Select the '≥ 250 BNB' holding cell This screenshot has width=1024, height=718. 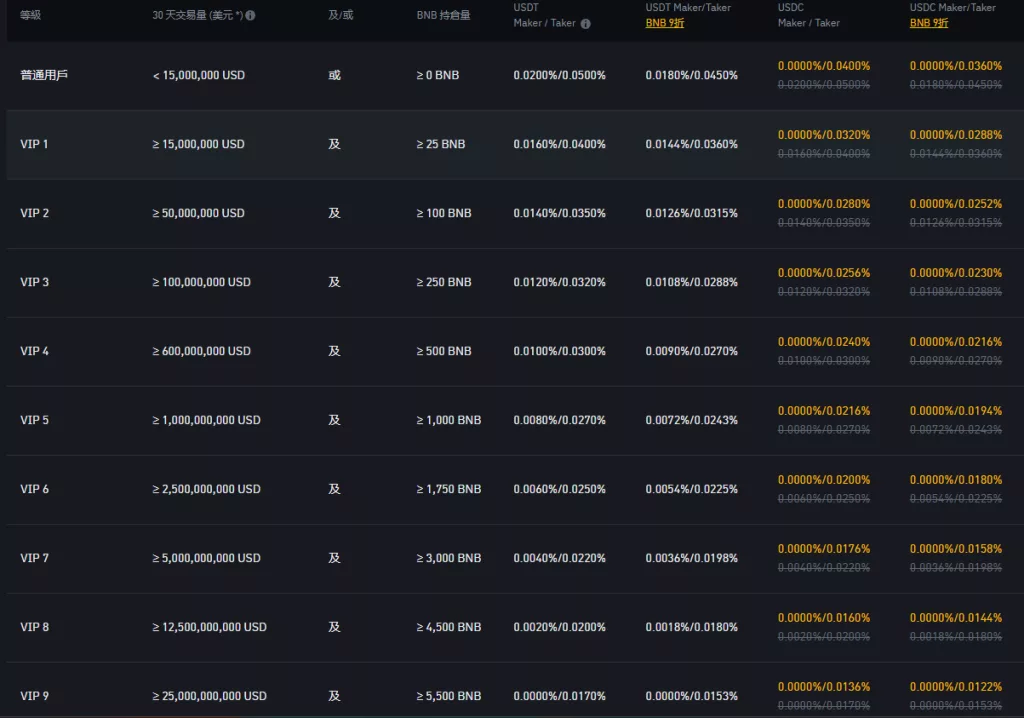[x=444, y=282]
